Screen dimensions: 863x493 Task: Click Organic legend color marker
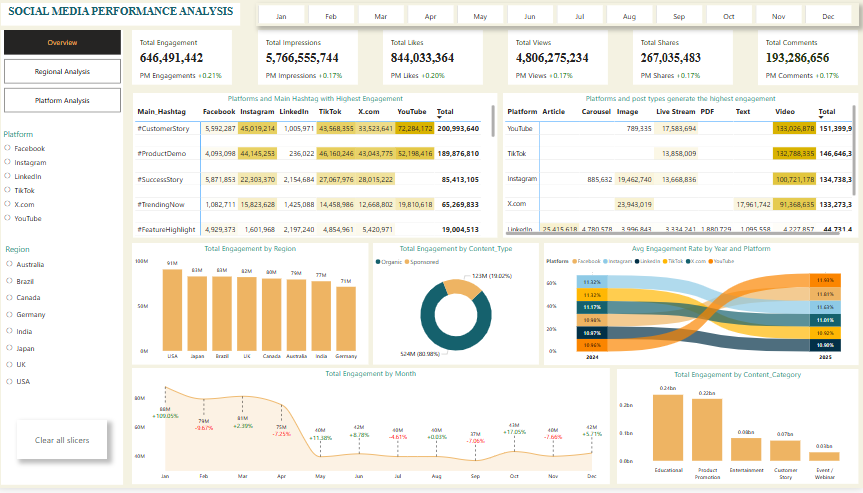coord(378,262)
